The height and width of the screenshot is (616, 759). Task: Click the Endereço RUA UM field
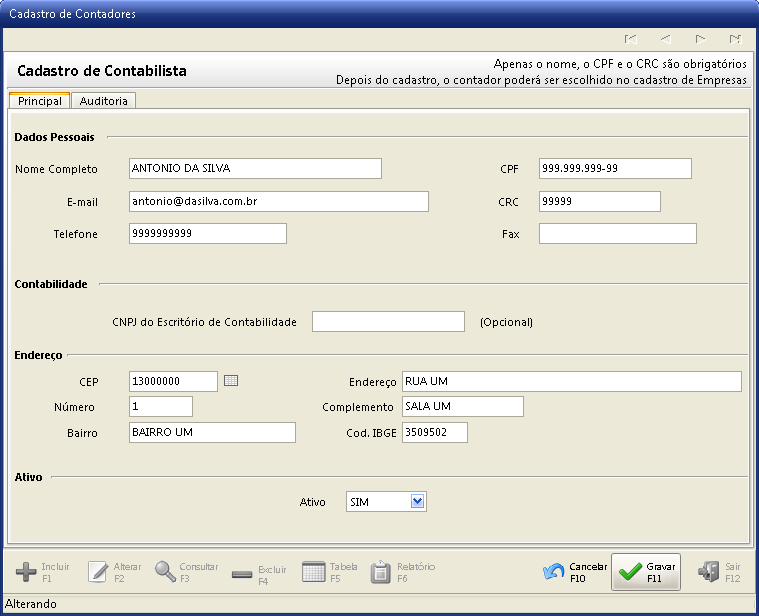[572, 381]
